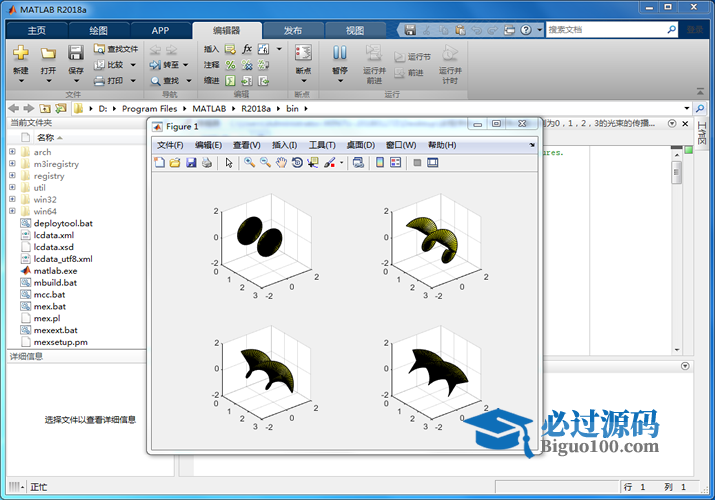Screen dimensions: 715x500
Task: Click the insert legend icon
Action: coord(396,162)
